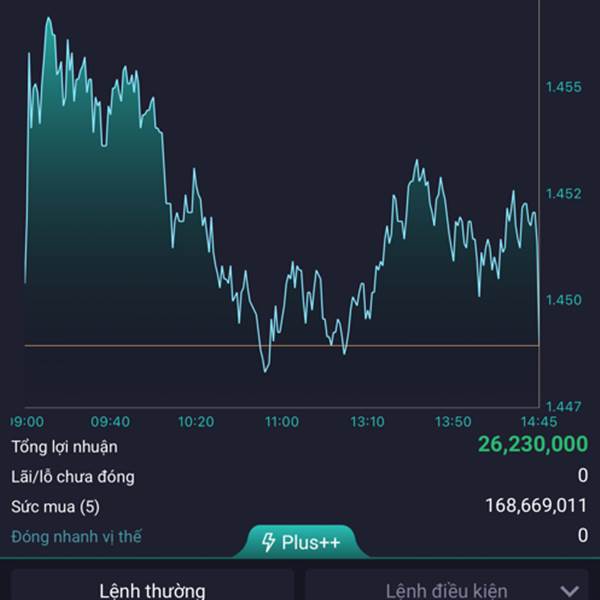Tap the 09:40 time axis label
Screen dimensions: 600x600
[x=110, y=422]
